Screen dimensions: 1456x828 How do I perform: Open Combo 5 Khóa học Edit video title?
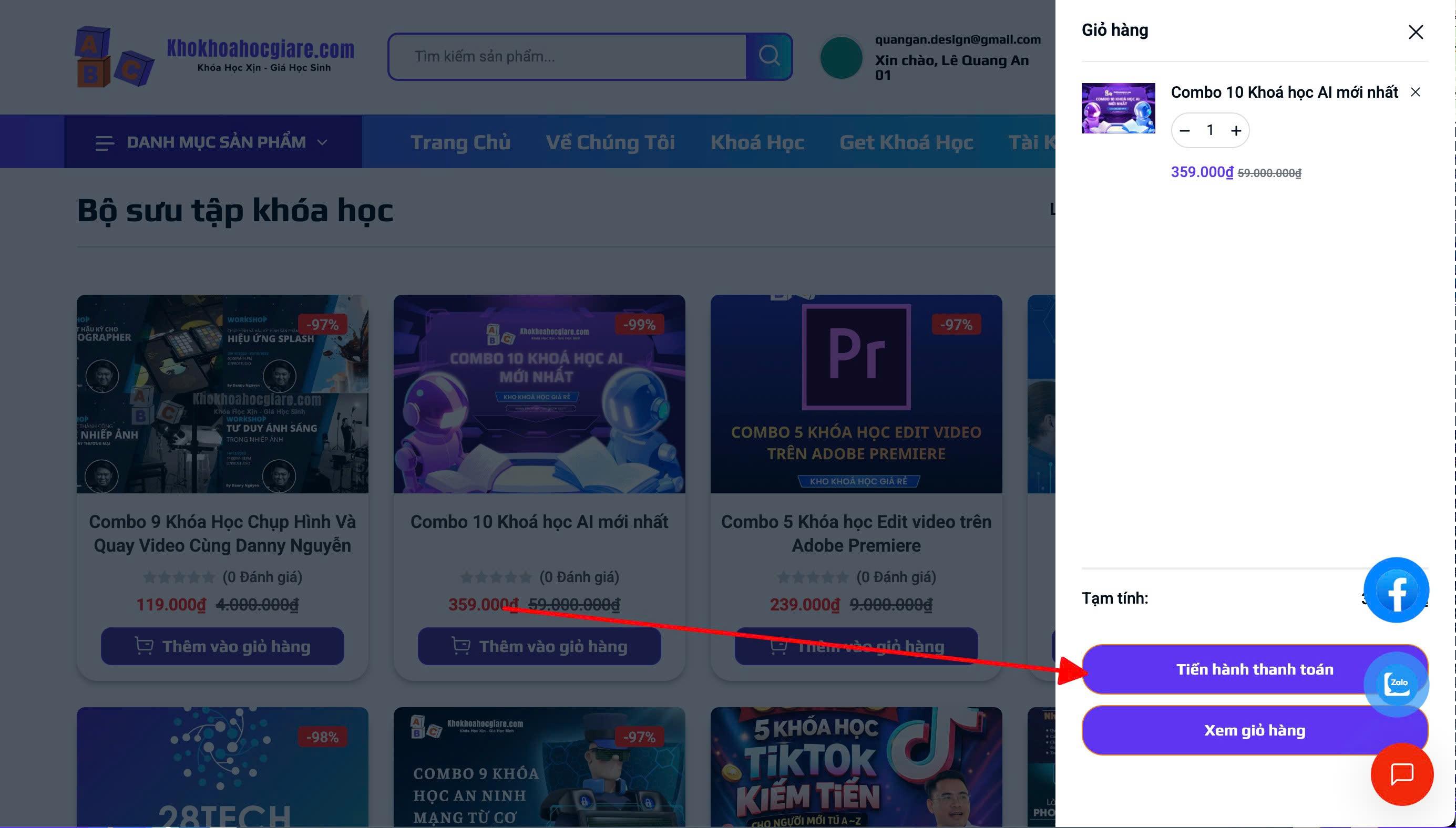pos(856,533)
